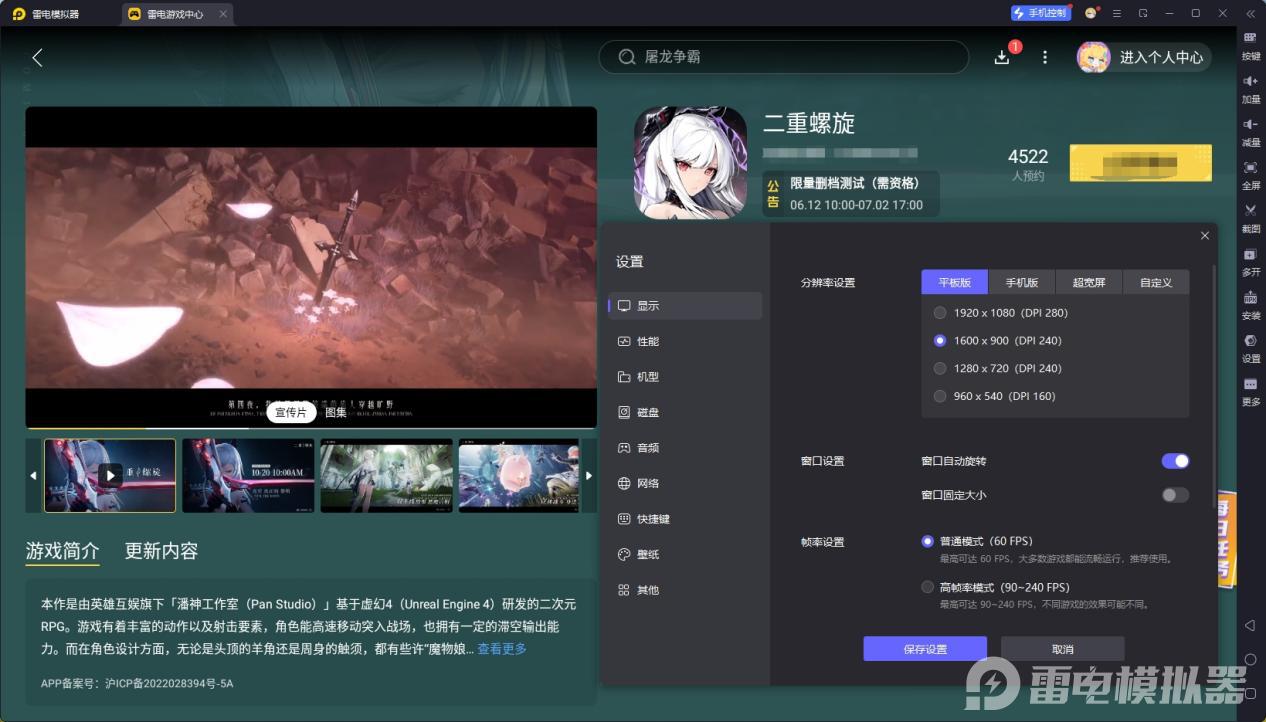1266x722 pixels.
Task: Toggle 窗口自动旋转 switch off
Action: click(1175, 461)
